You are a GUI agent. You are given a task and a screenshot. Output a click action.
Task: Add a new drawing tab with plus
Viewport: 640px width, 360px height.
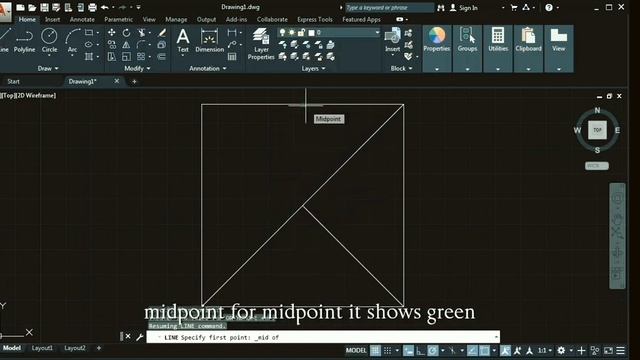click(x=134, y=82)
